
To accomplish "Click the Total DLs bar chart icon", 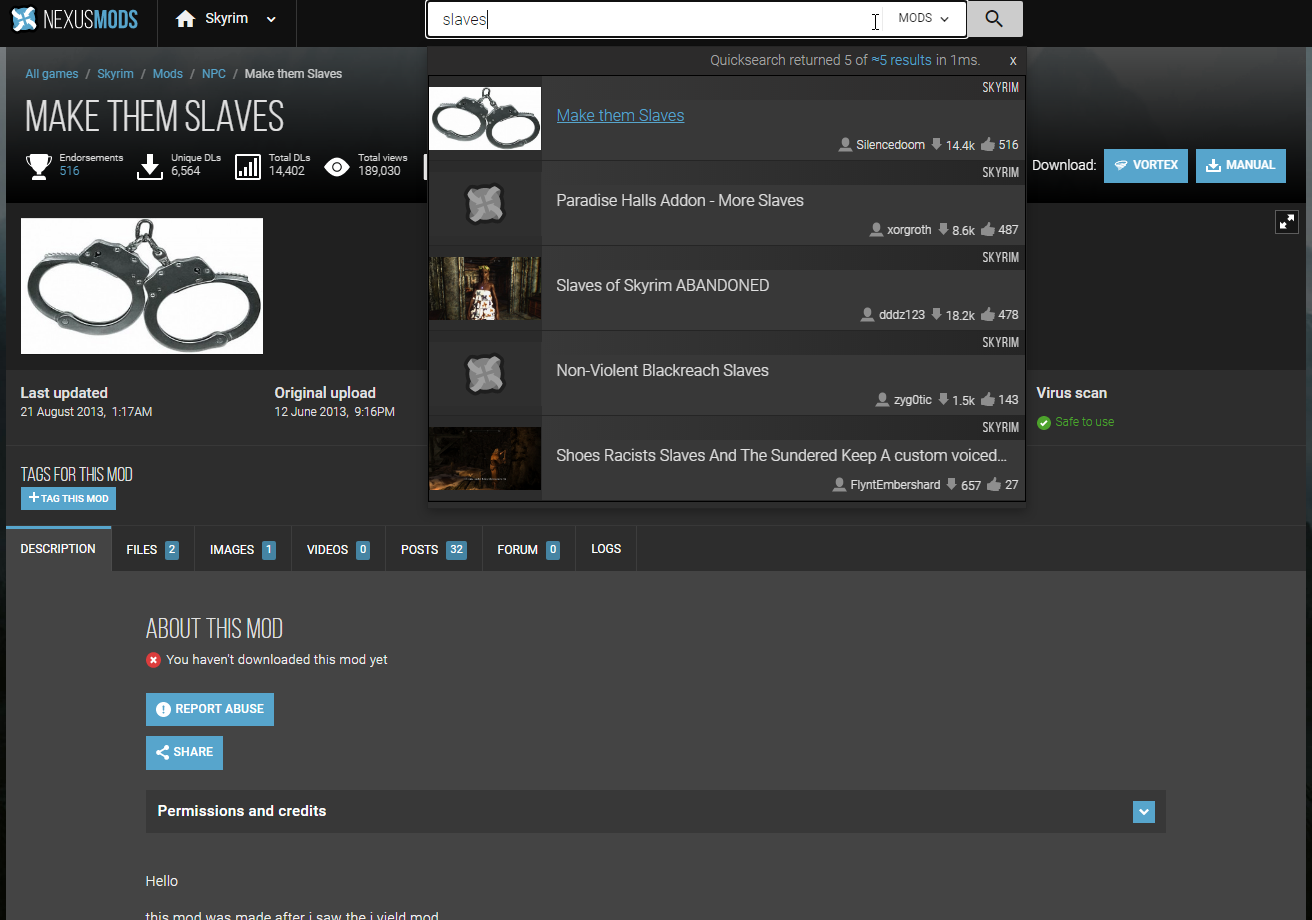I will tap(248, 165).
